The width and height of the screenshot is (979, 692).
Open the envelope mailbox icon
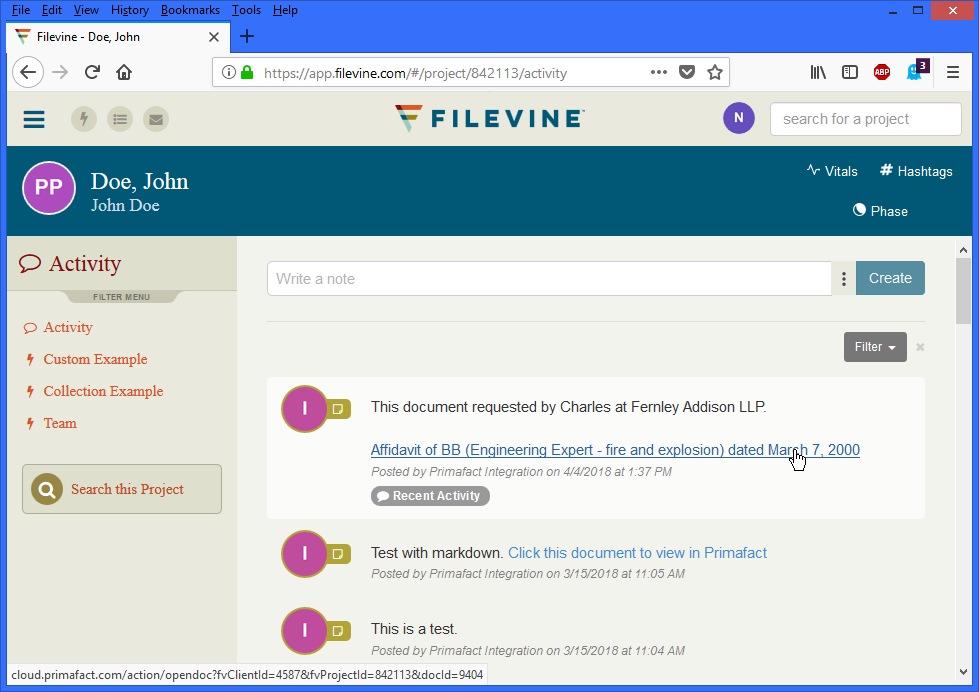(x=155, y=119)
